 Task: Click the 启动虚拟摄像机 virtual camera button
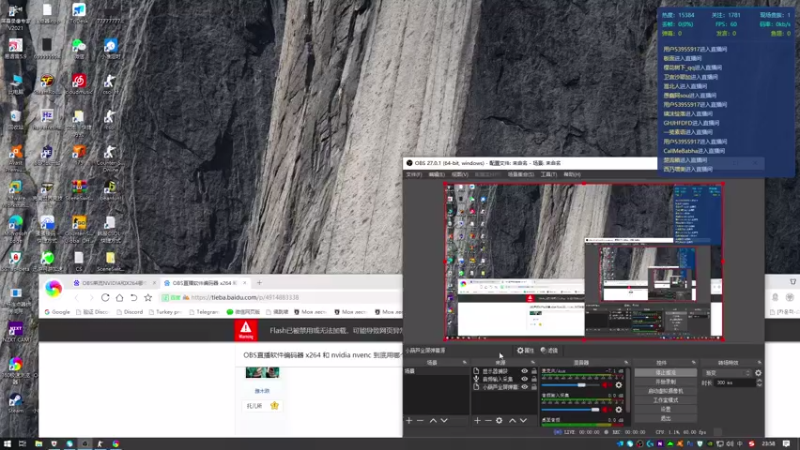coord(666,391)
